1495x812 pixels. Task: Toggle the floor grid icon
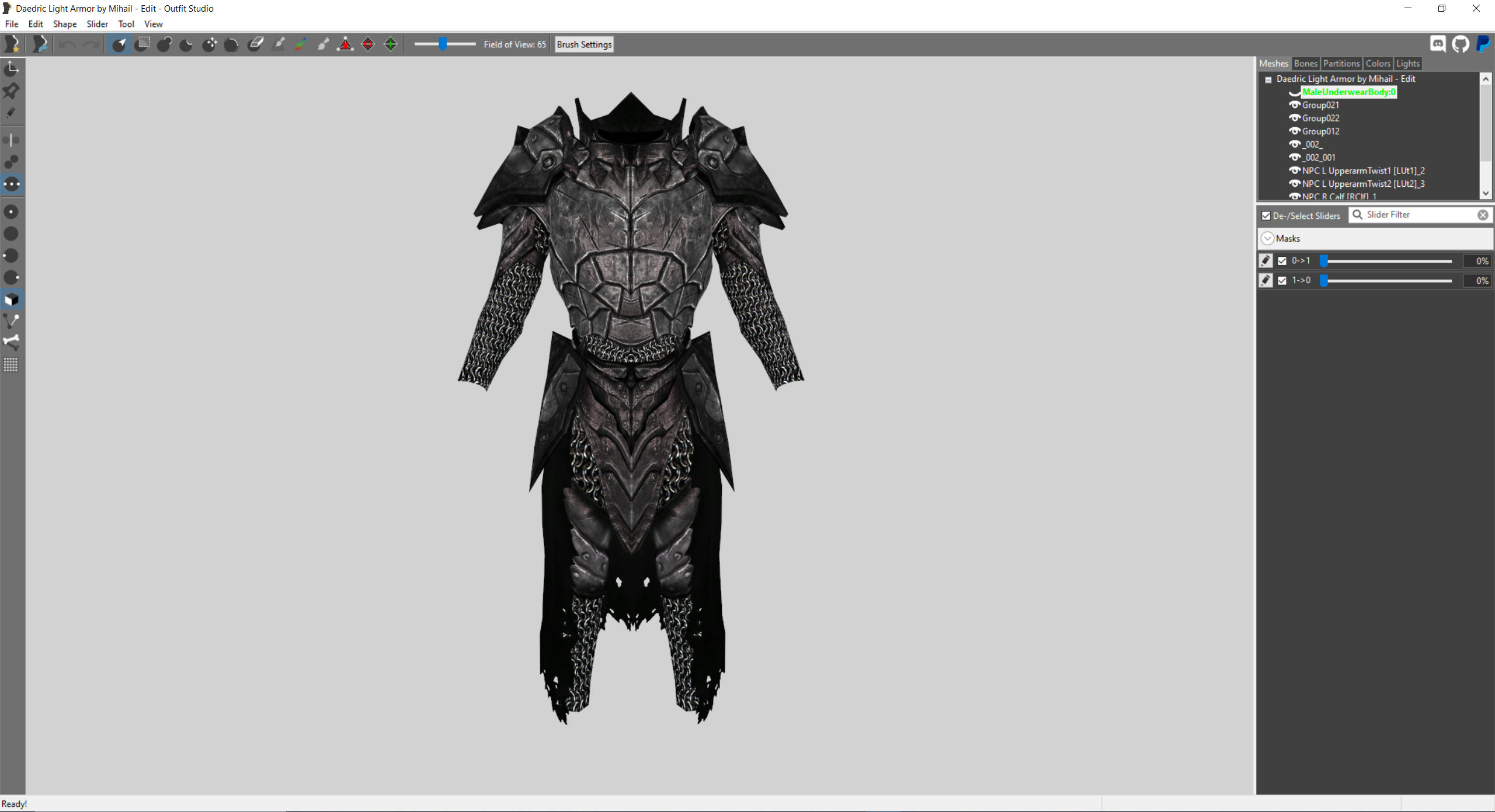tap(11, 365)
